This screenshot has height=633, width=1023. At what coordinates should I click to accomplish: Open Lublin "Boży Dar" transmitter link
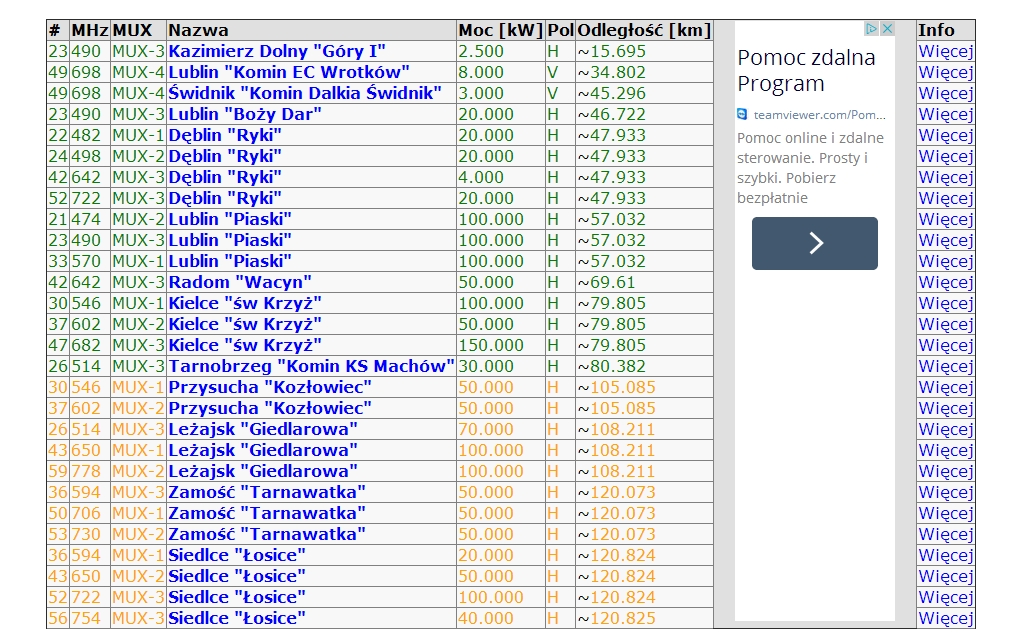pos(245,114)
